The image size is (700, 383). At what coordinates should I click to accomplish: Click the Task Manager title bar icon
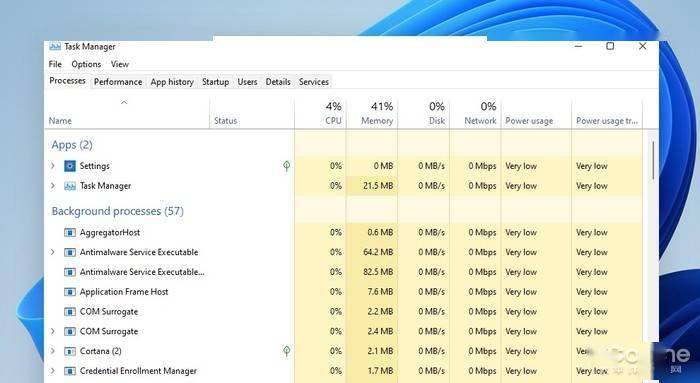[55, 46]
